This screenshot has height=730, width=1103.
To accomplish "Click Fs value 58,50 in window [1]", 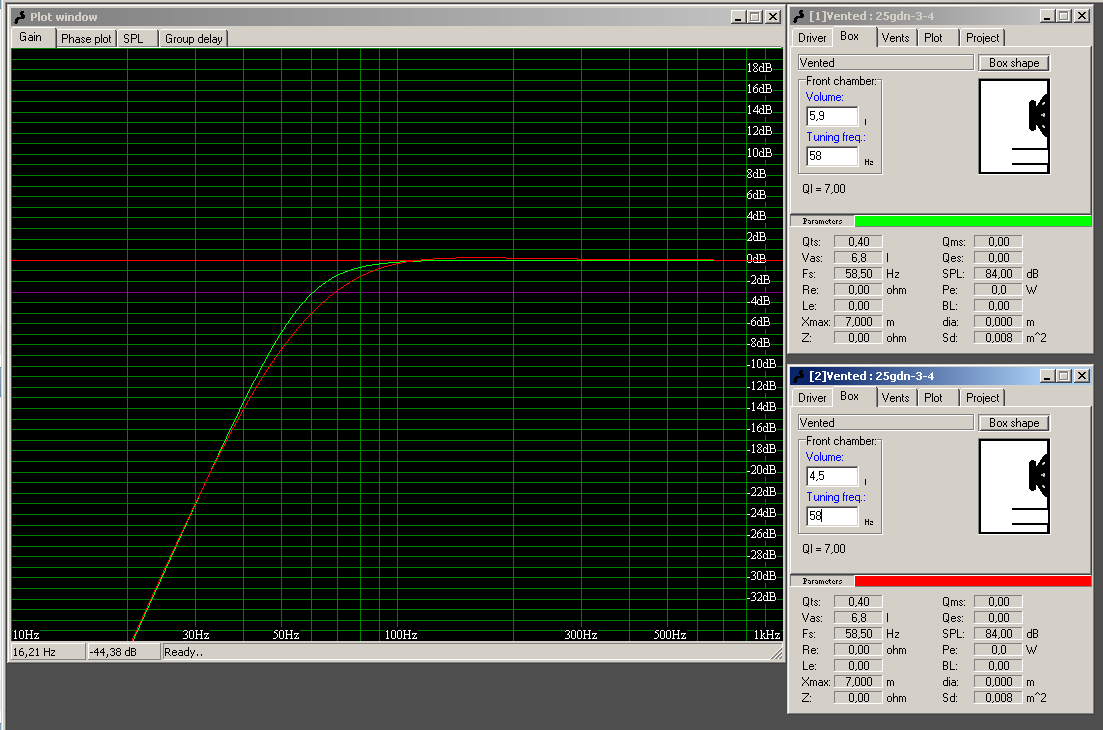I will click(x=858, y=274).
